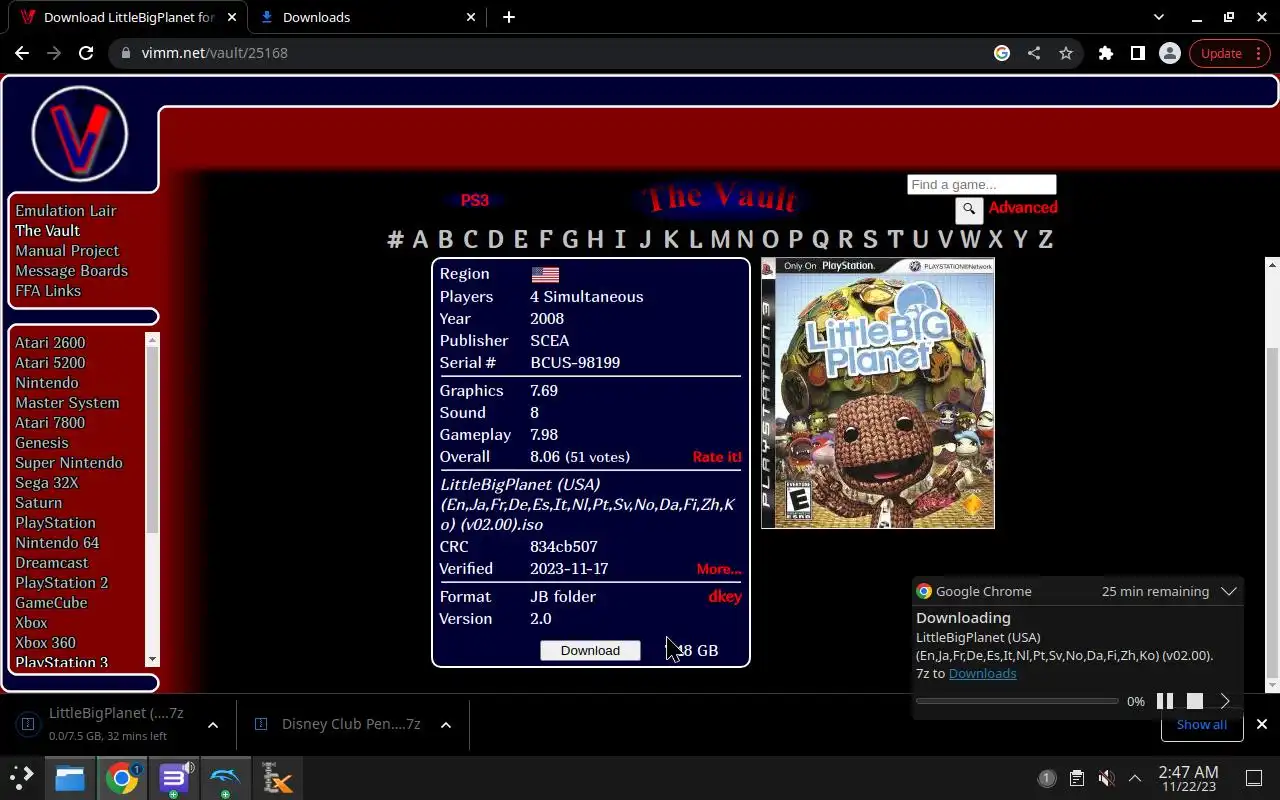Click the address bar URL
The image size is (1280, 800).
[215, 53]
